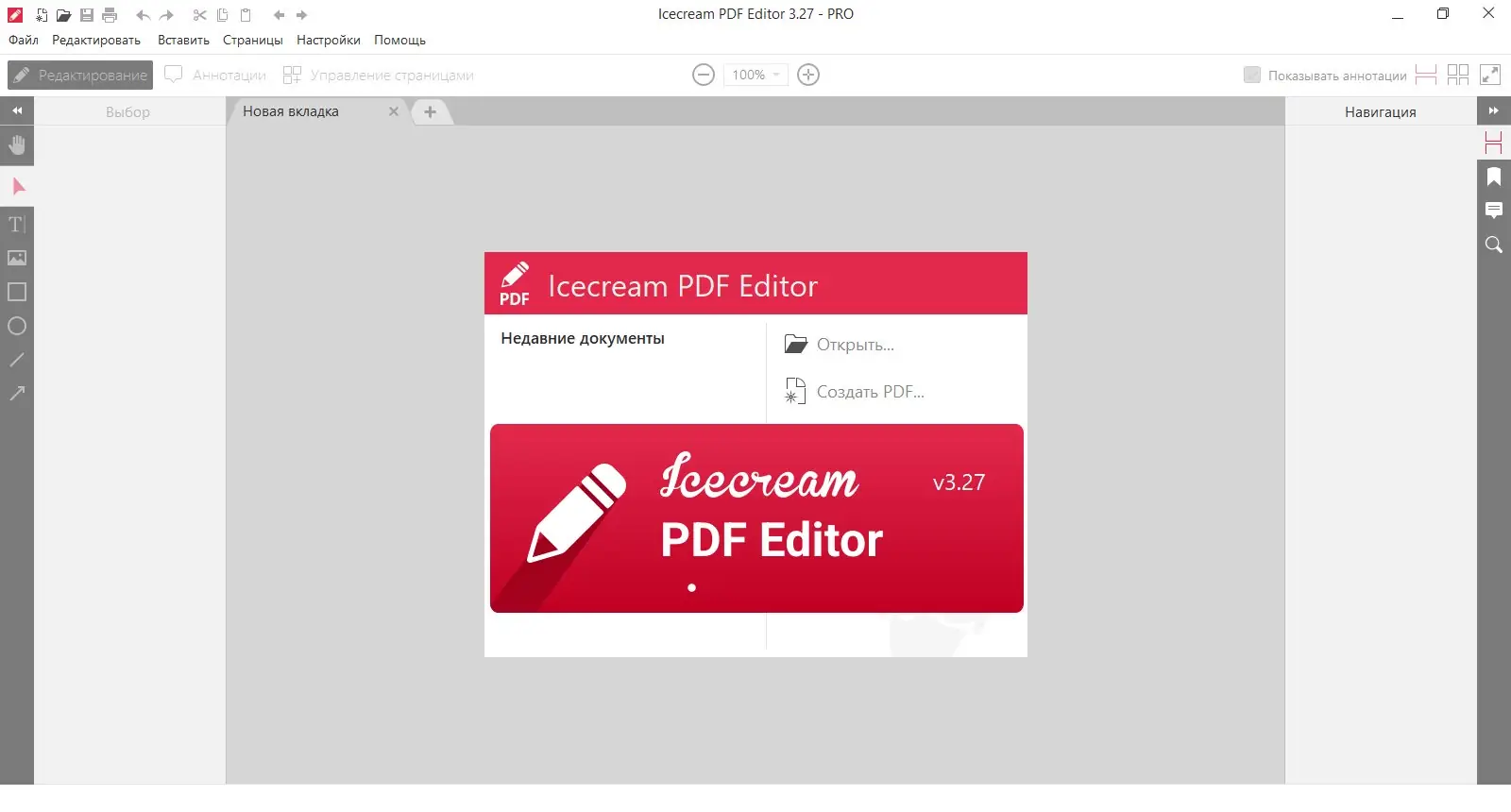Open the bookmarks panel icon
1511x812 pixels.
click(x=1494, y=177)
